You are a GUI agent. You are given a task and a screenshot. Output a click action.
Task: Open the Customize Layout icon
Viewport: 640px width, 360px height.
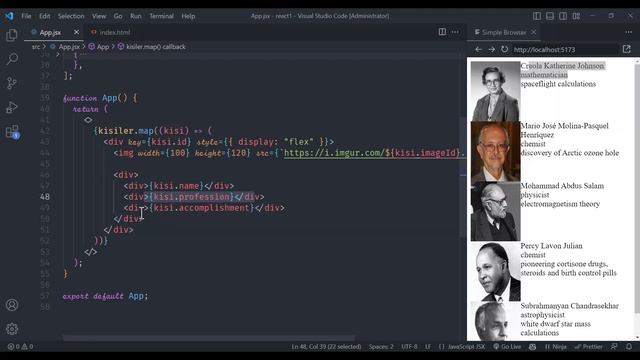point(576,16)
